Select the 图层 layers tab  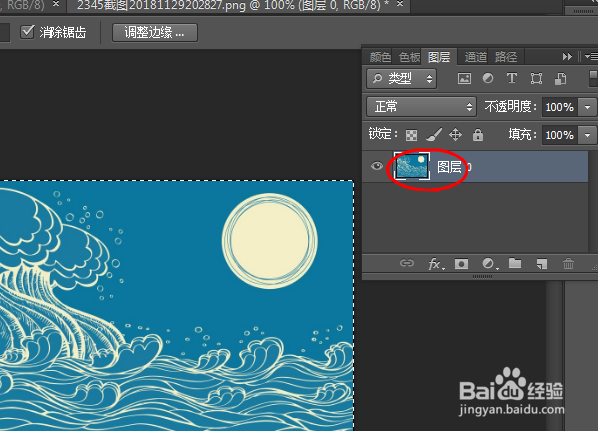click(x=439, y=57)
